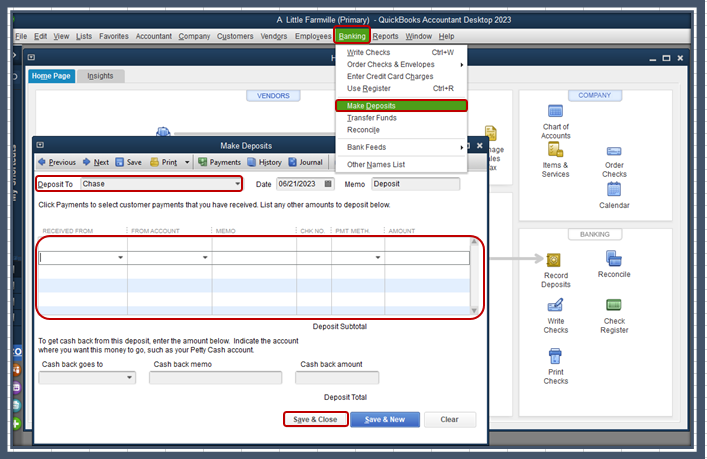The image size is (707, 459).
Task: Expand the Print dropdown arrow
Action: click(187, 162)
